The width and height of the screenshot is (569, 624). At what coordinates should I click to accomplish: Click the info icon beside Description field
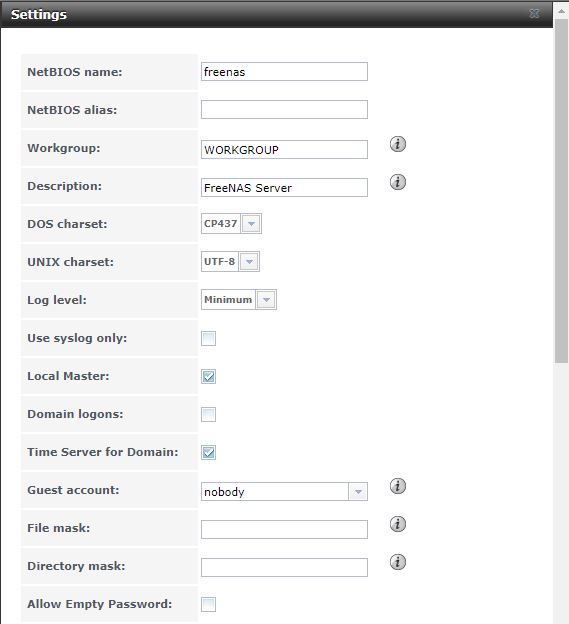398,182
